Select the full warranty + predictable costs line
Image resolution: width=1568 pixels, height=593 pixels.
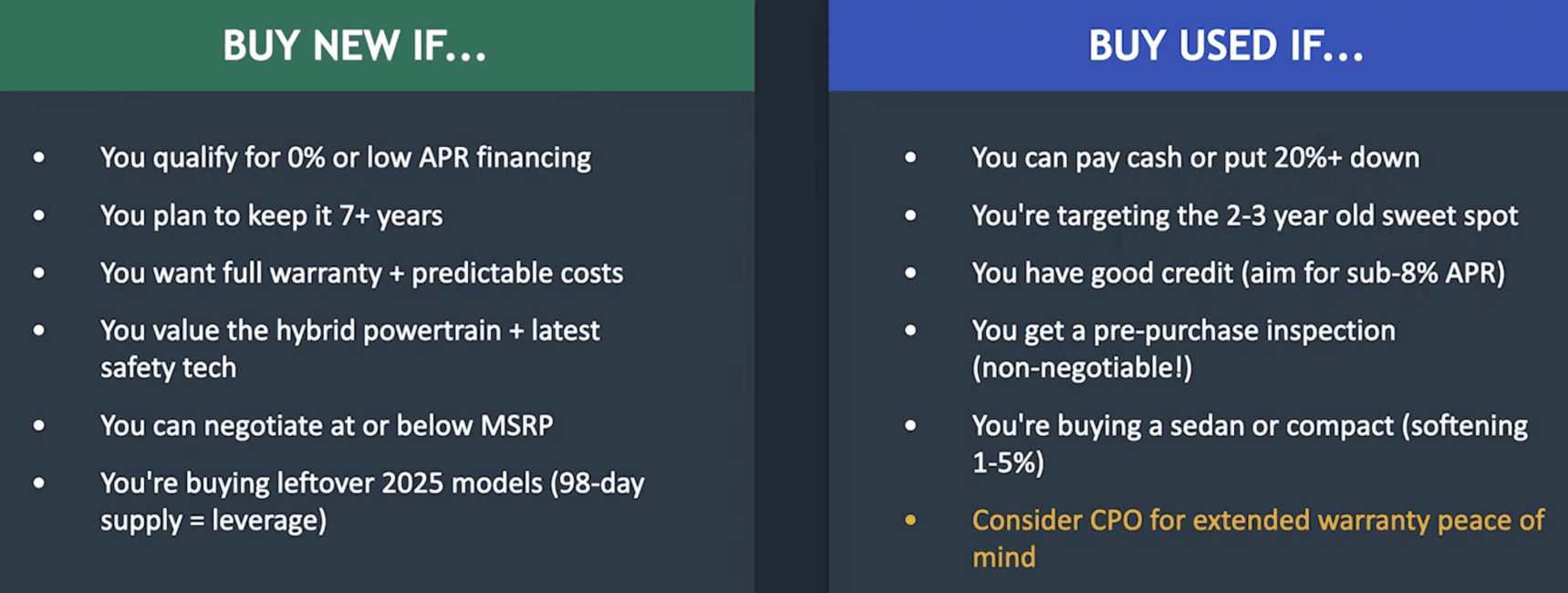[361, 274]
